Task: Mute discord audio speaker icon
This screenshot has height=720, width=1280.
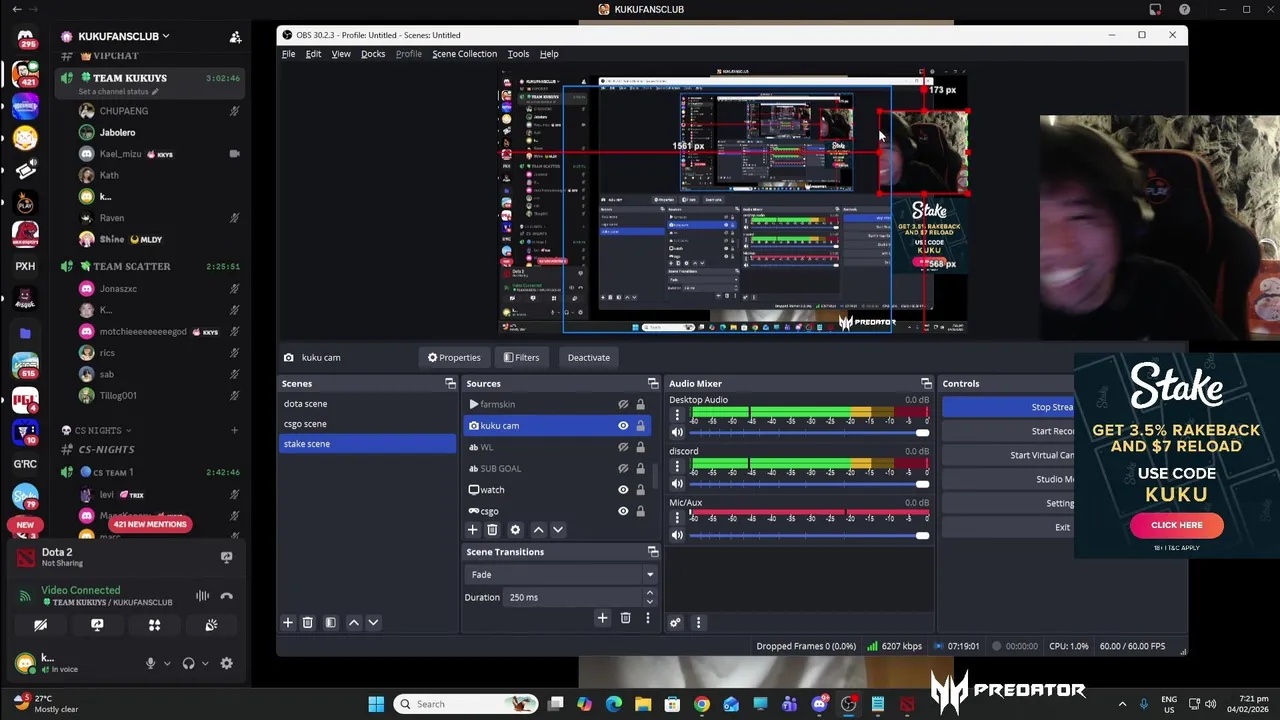Action: pos(677,484)
